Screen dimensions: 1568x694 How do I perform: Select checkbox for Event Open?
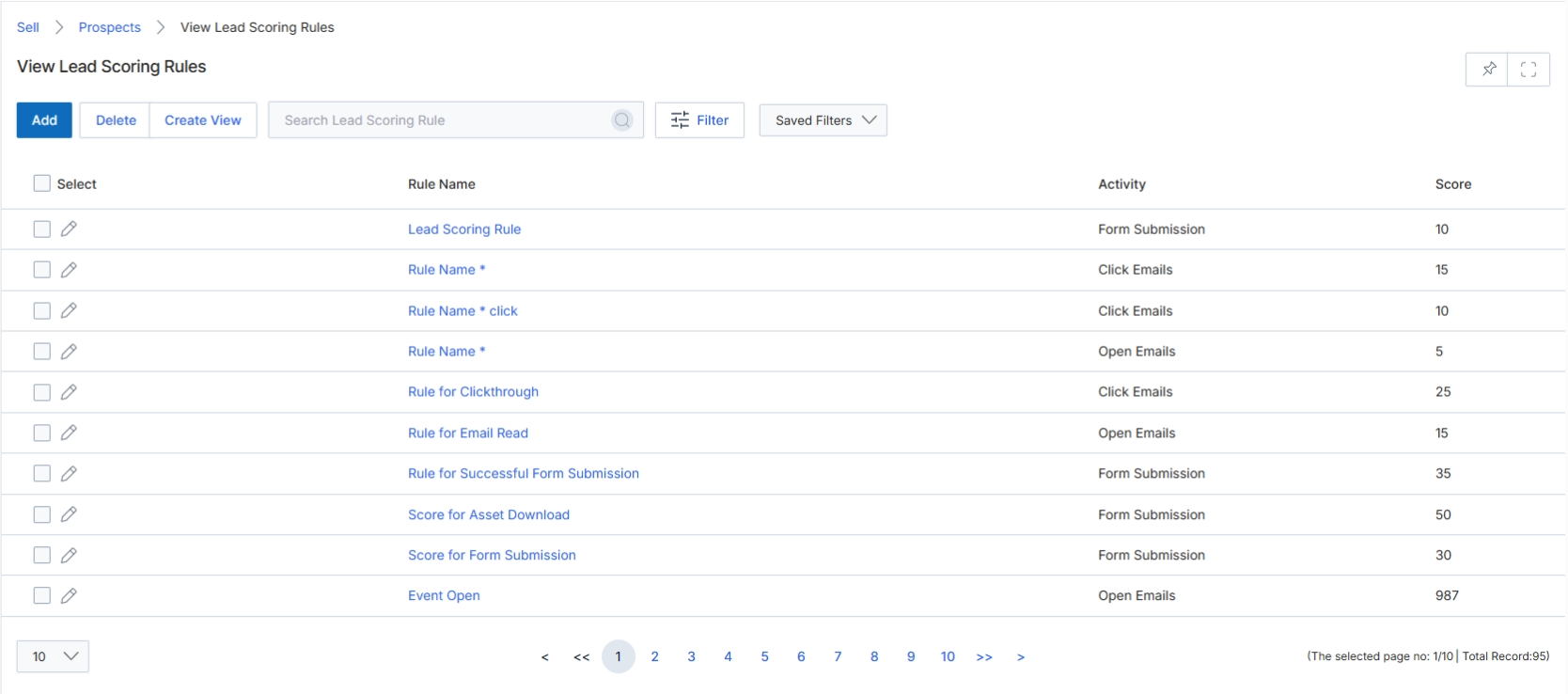(x=41, y=595)
